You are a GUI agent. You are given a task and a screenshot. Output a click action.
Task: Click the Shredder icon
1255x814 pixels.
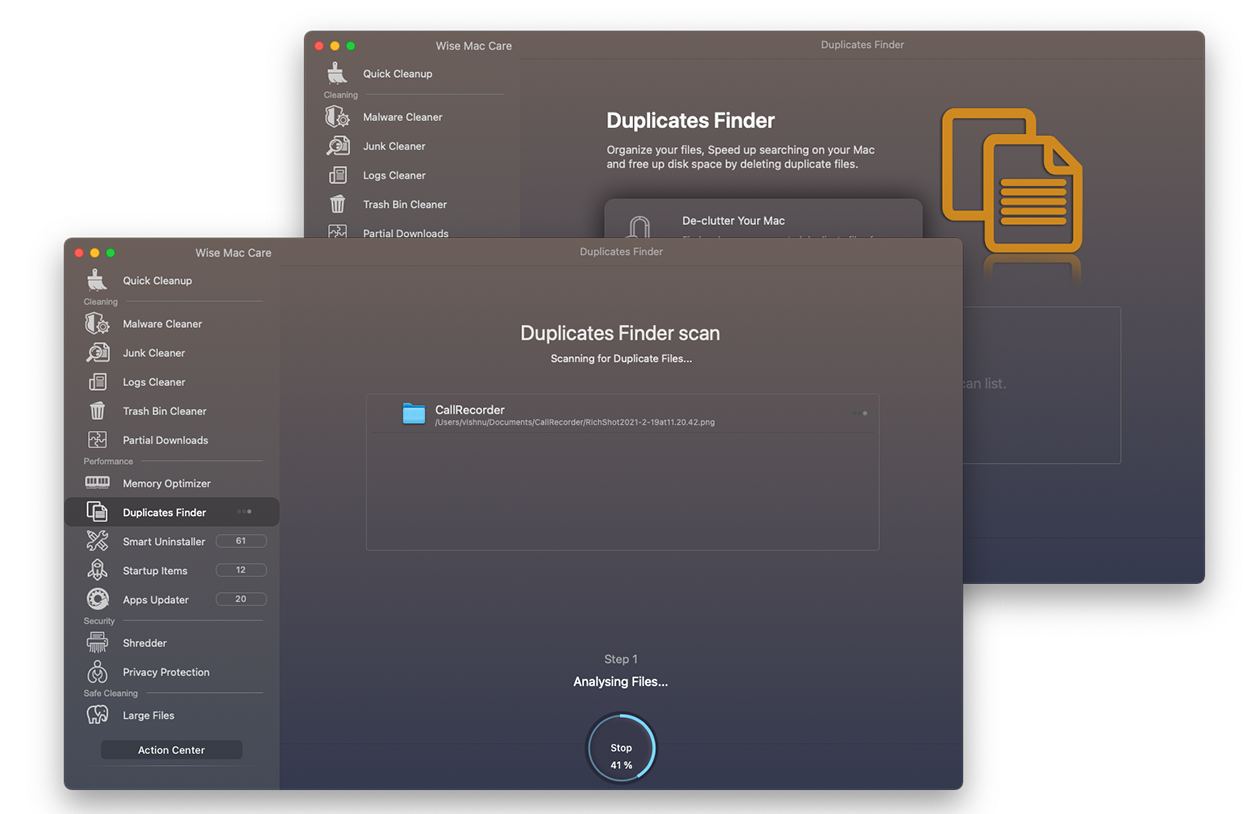tap(97, 643)
